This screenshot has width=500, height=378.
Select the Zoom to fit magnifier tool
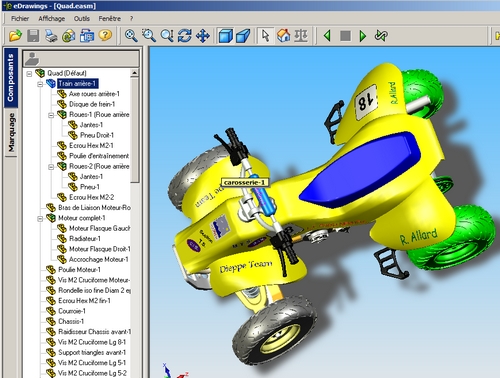pyautogui.click(x=131, y=35)
